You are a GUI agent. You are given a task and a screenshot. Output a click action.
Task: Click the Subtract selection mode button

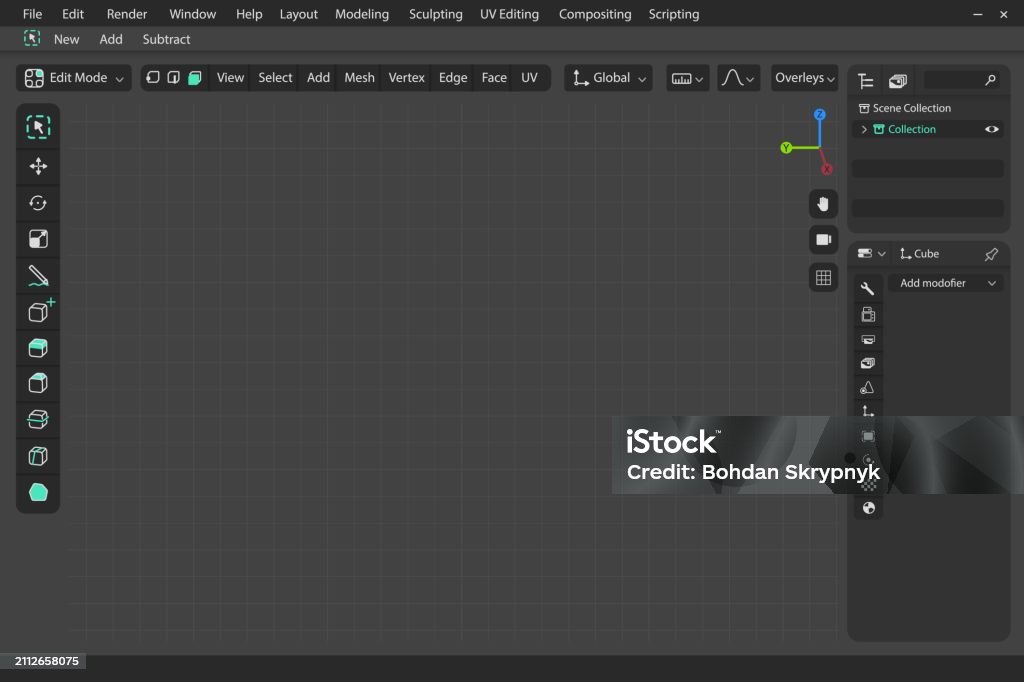coord(166,39)
